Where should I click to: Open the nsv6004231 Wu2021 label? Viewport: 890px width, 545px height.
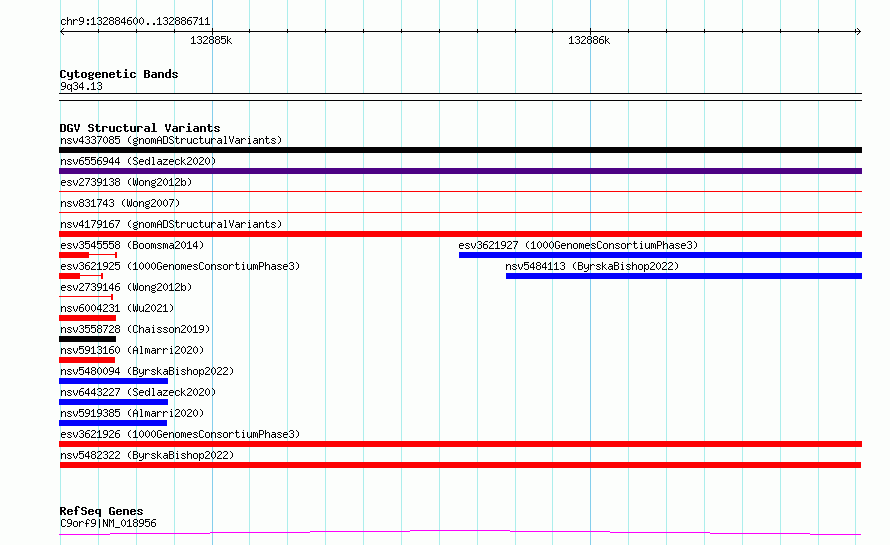117,308
